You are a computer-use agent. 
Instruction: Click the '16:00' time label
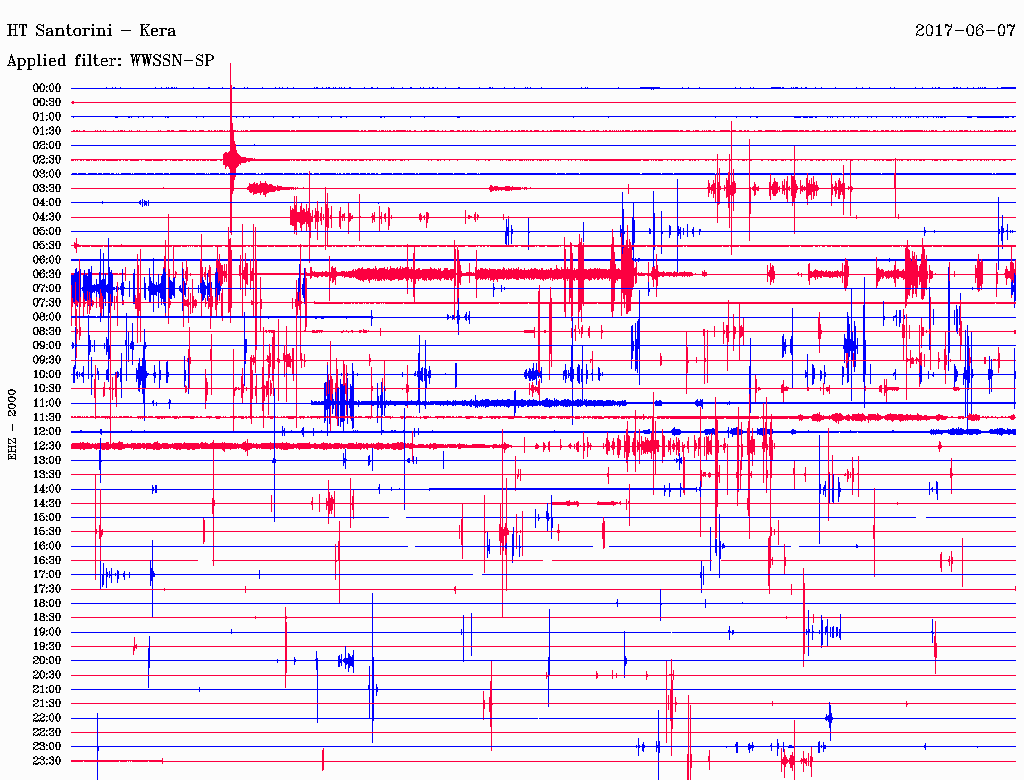pyautogui.click(x=47, y=546)
